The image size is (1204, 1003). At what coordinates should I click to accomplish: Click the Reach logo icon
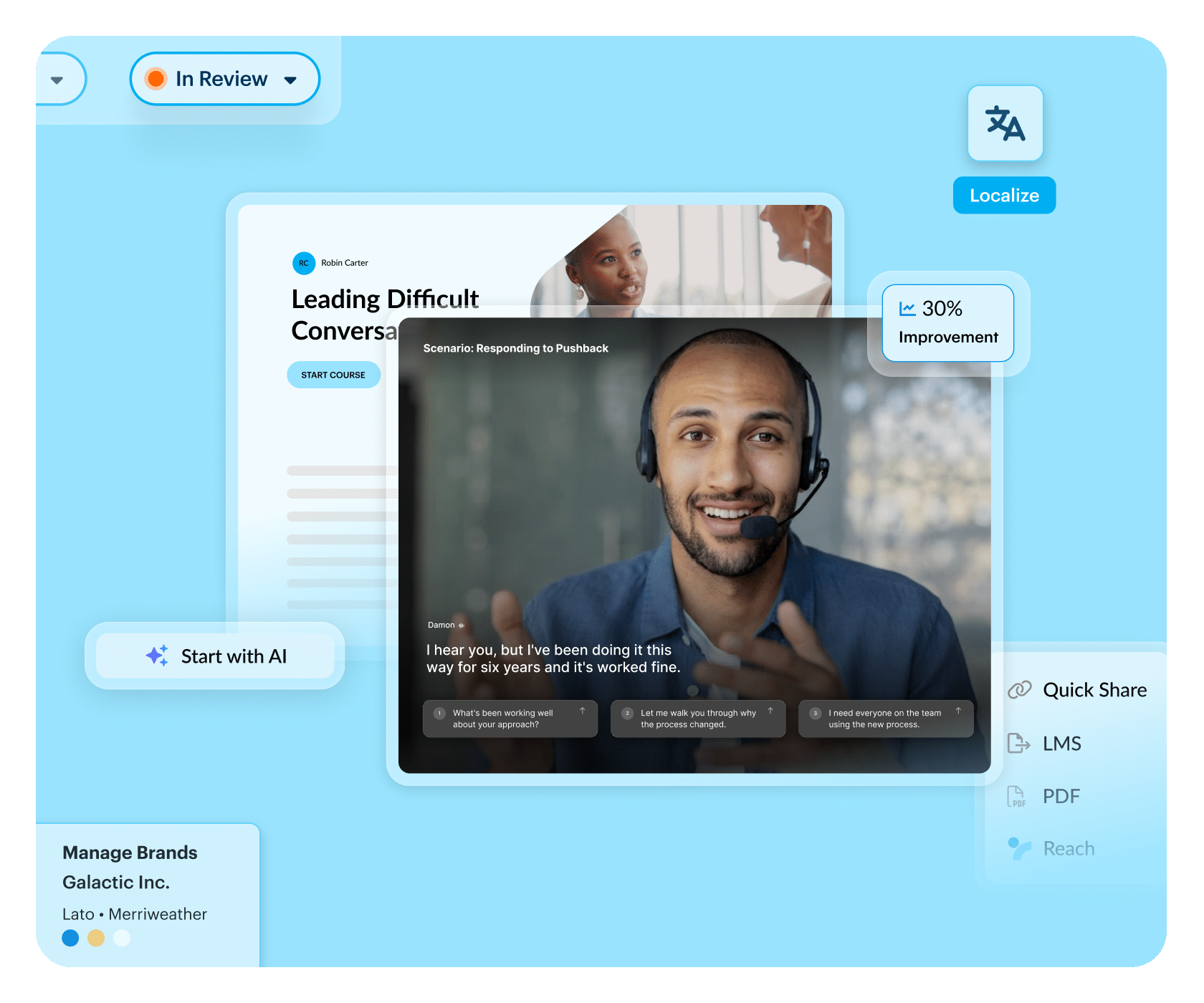(1018, 848)
